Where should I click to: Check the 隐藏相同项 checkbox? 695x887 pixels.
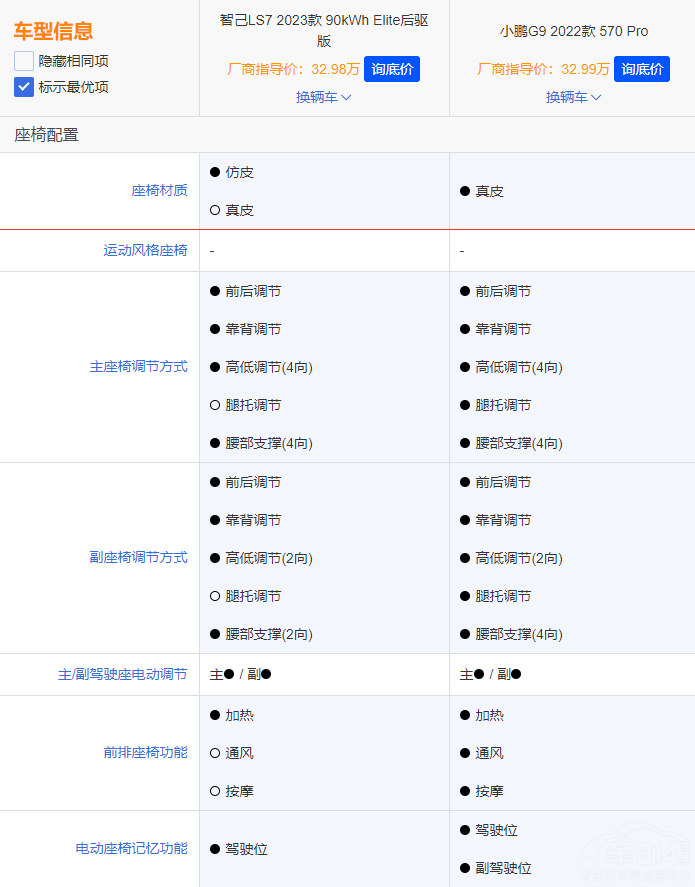tap(24, 61)
